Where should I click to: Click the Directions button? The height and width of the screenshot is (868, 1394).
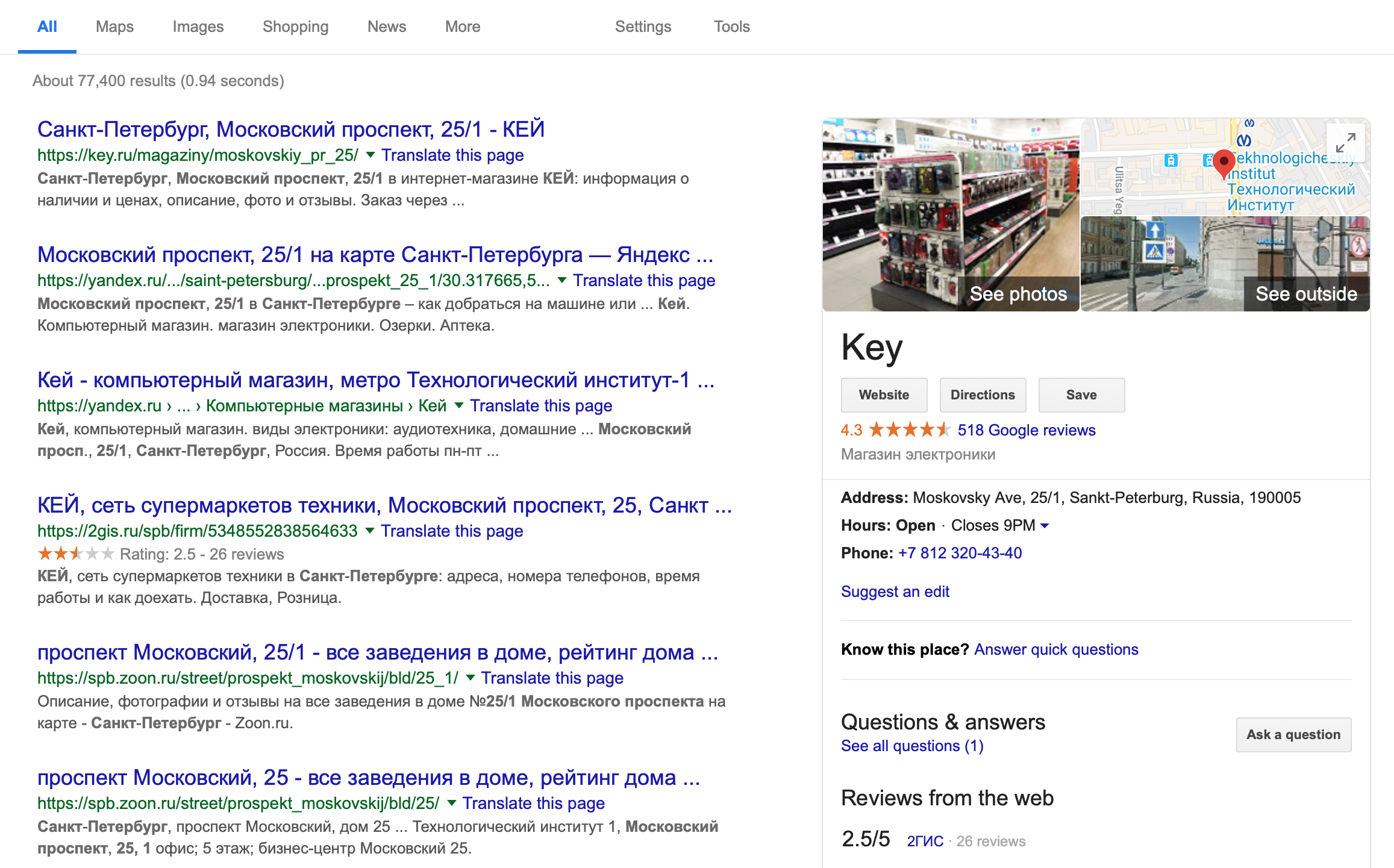[x=982, y=395]
